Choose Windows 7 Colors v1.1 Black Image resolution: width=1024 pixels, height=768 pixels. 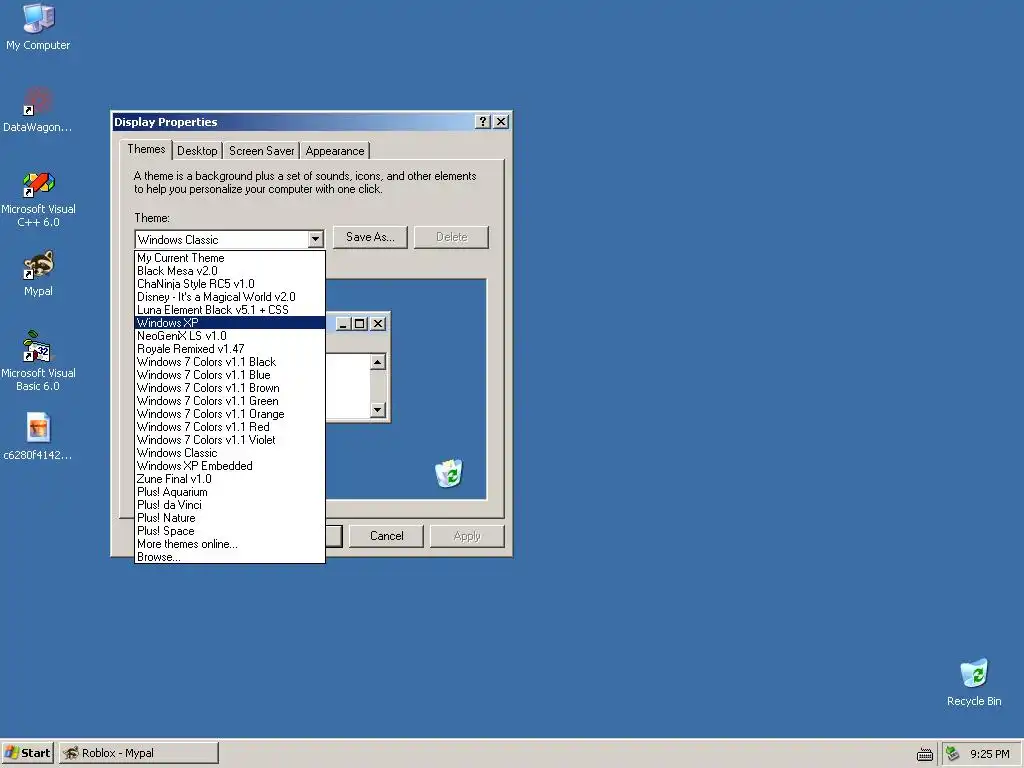click(230, 362)
